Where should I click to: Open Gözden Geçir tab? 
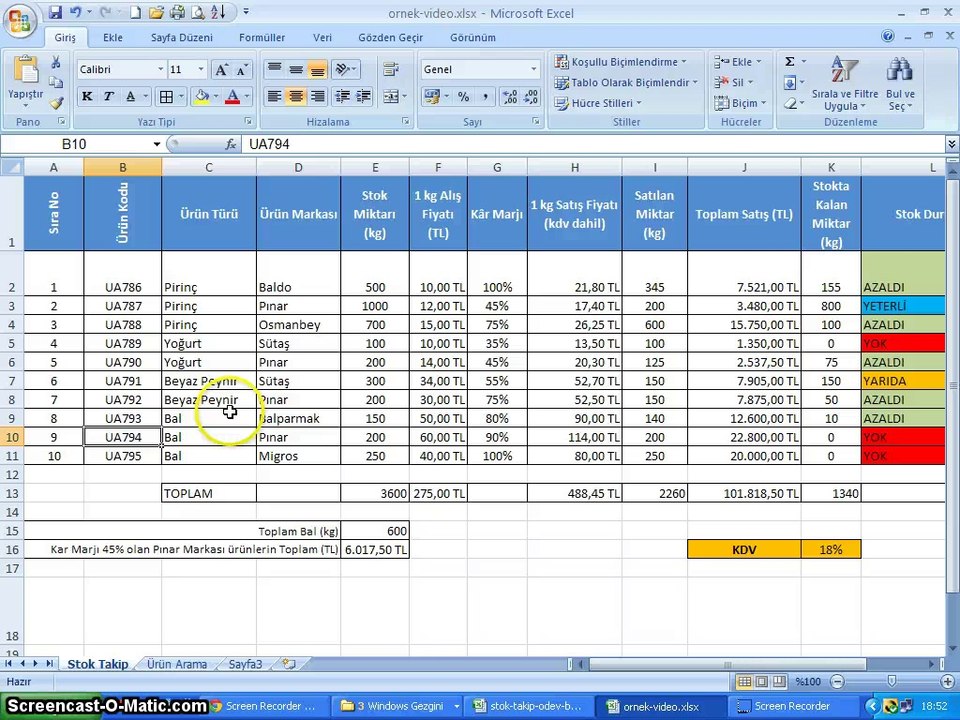tap(391, 37)
